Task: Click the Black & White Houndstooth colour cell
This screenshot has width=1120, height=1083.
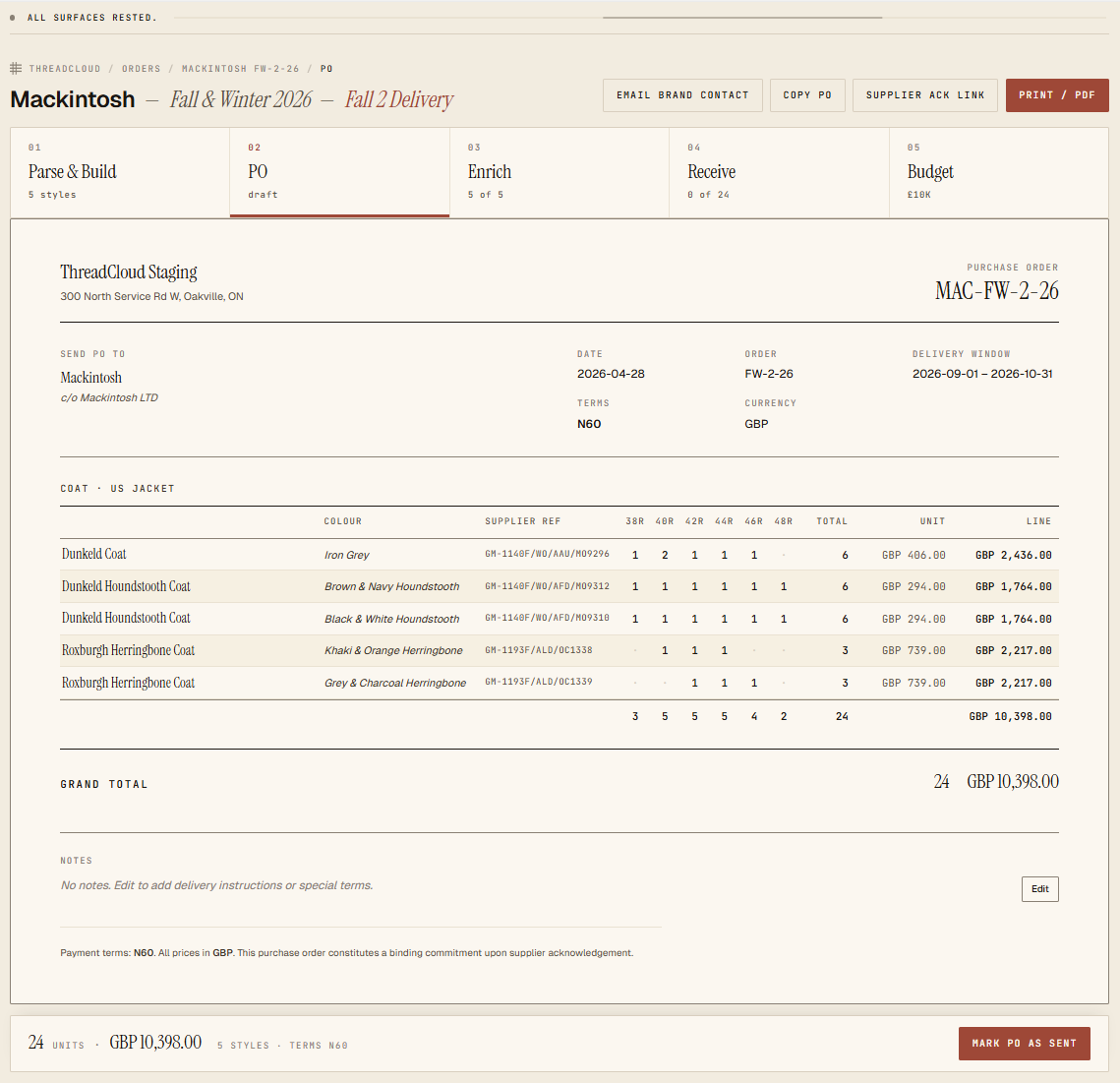Action: 391,619
